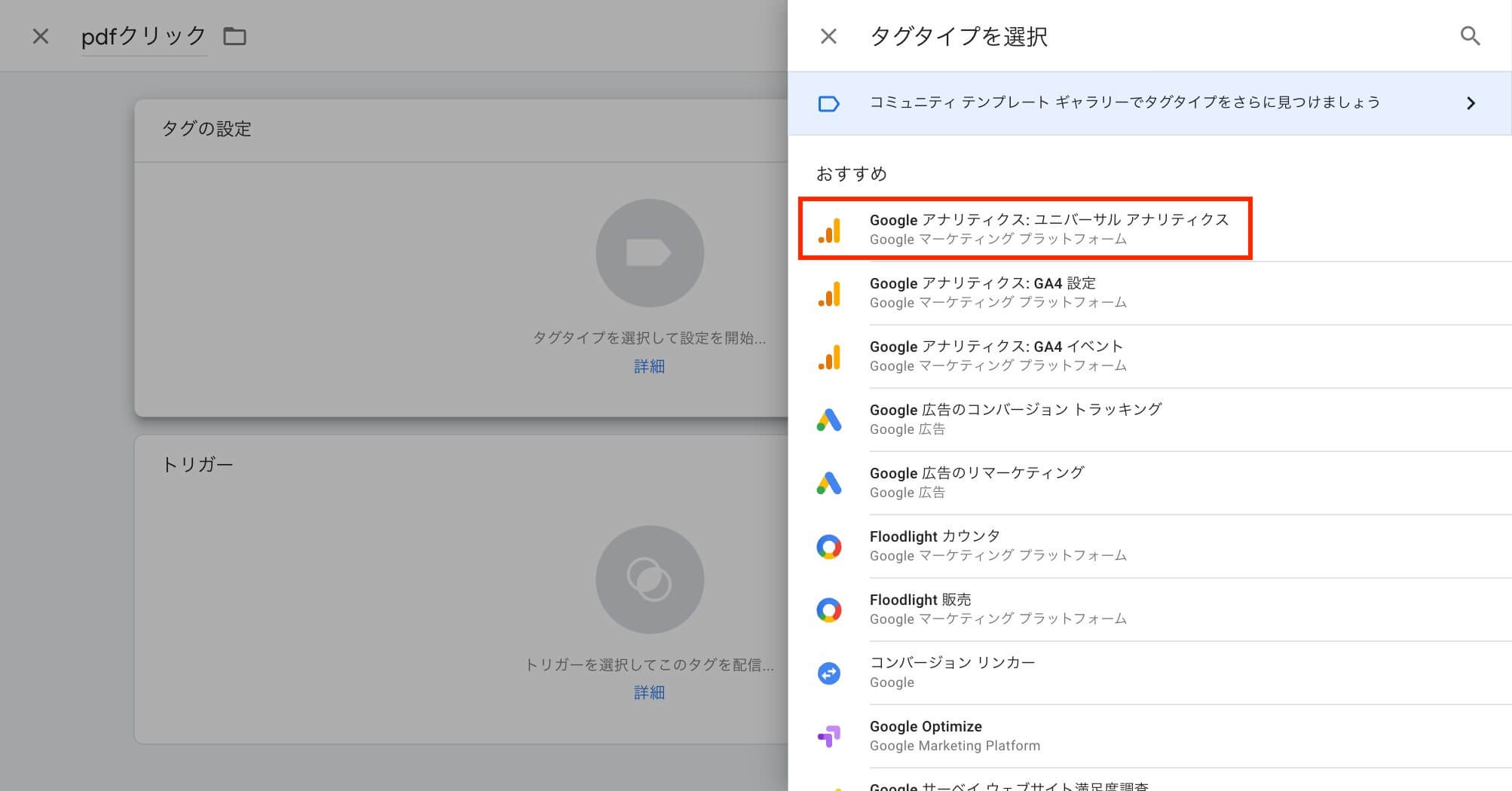Click the タグの設定 card header
Image resolution: width=1512 pixels, height=791 pixels.
(x=206, y=129)
